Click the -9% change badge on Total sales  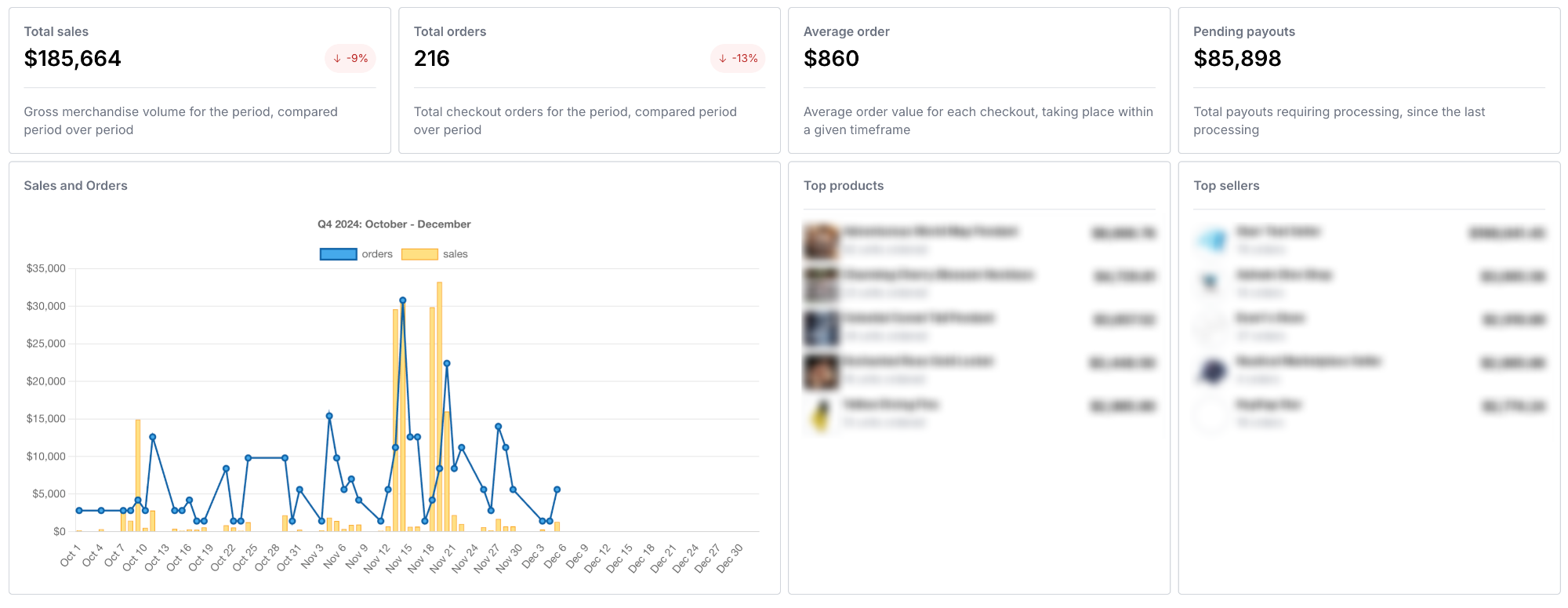pos(350,59)
